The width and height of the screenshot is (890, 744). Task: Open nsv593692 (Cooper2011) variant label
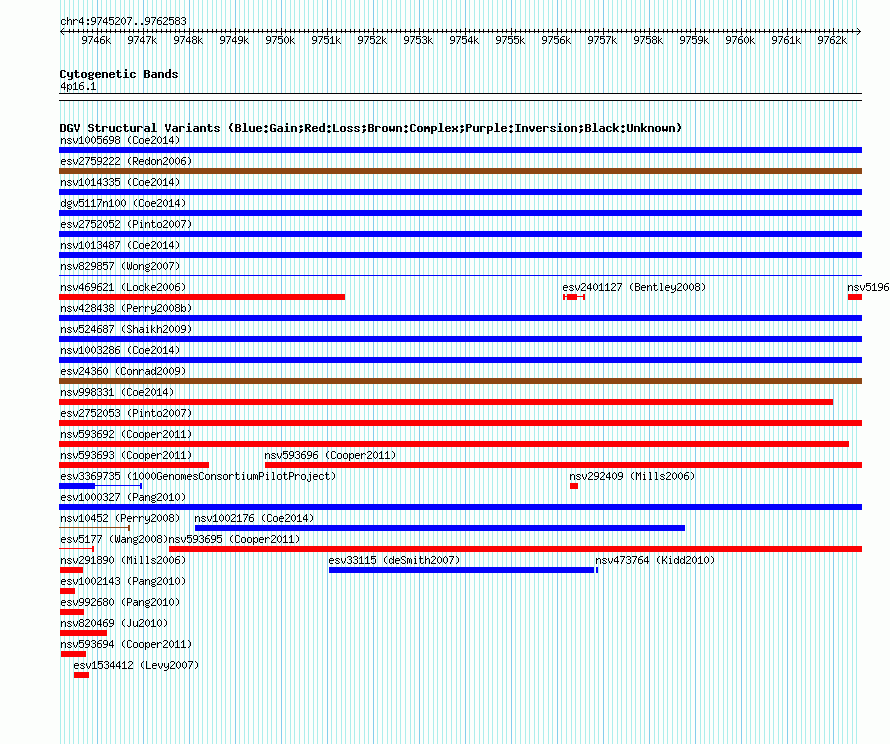point(126,434)
